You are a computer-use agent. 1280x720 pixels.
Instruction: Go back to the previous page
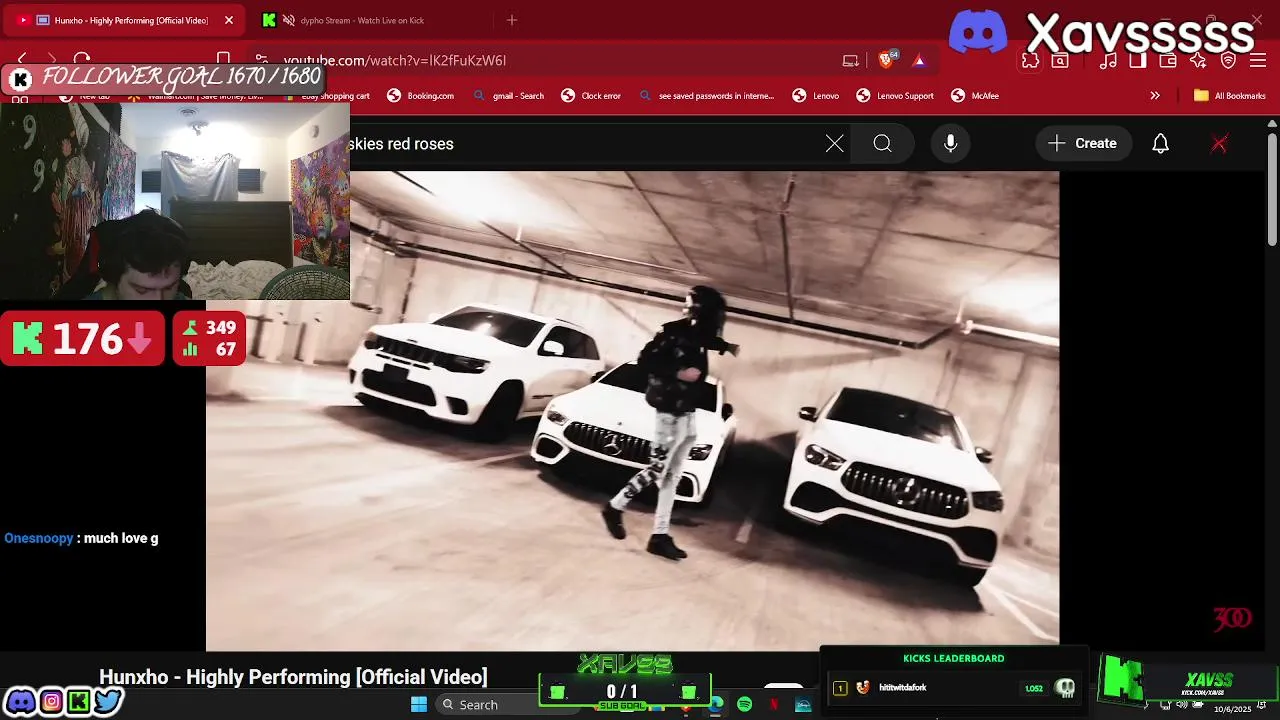tap(22, 60)
